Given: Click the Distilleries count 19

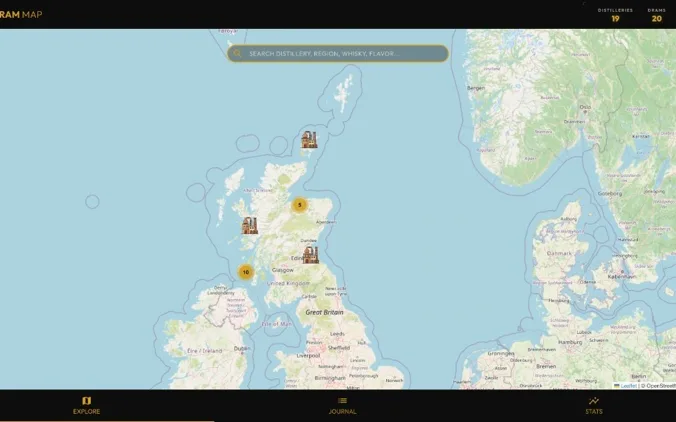Looking at the screenshot, I should pos(615,19).
